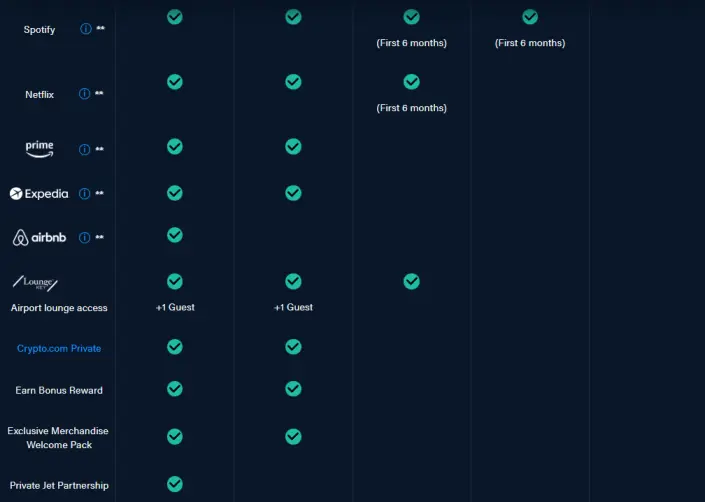
Task: Click the Welcome Pack checkmark in the first column
Action: tap(175, 436)
